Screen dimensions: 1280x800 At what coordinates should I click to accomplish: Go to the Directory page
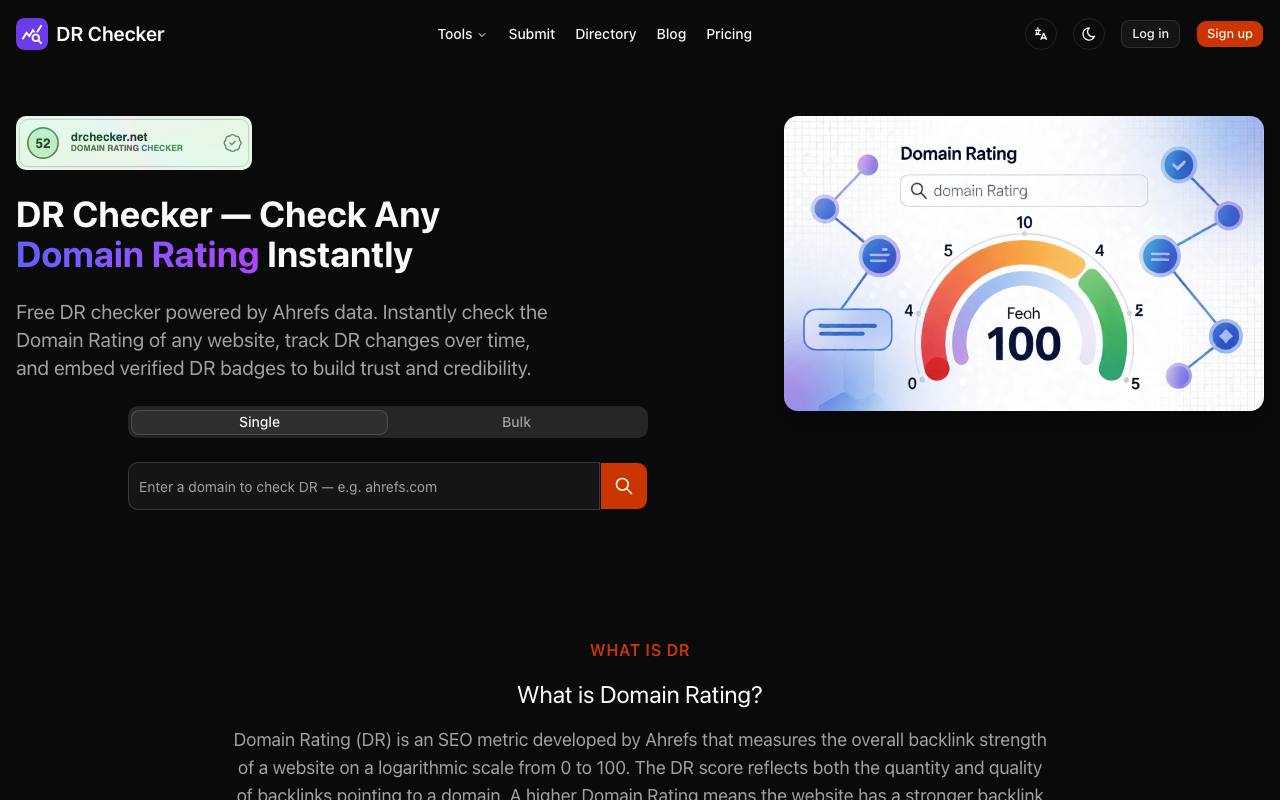pos(605,34)
